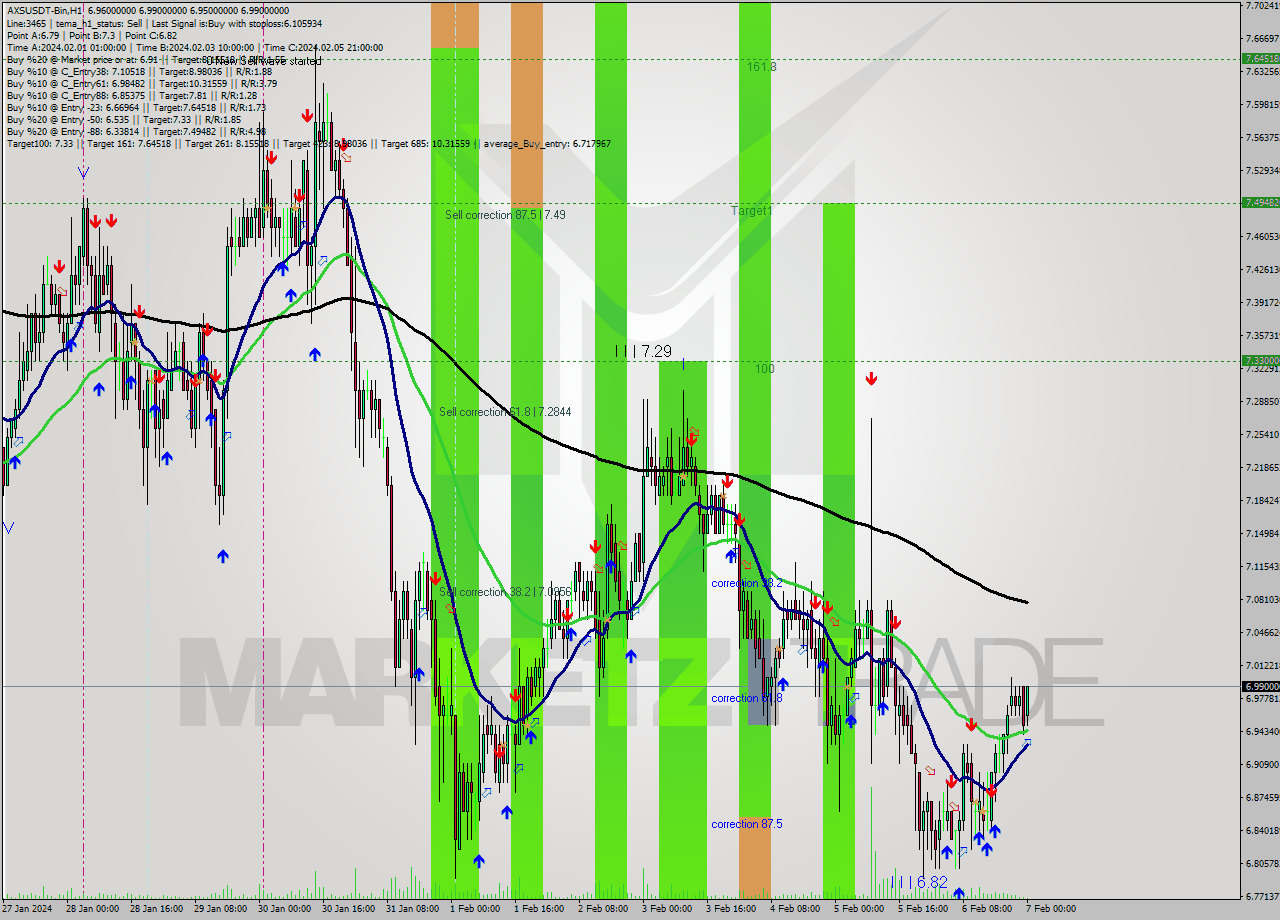Click the green 7.49482 price tag
This screenshot has width=1280, height=920.
(x=1260, y=202)
